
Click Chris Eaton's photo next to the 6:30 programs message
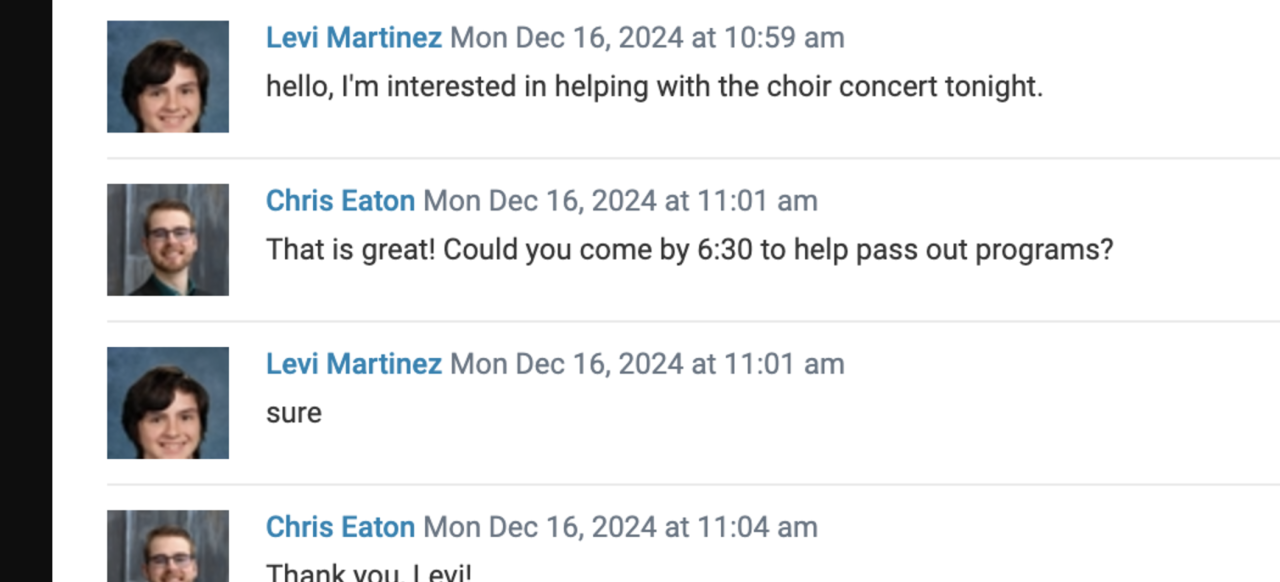tap(168, 240)
